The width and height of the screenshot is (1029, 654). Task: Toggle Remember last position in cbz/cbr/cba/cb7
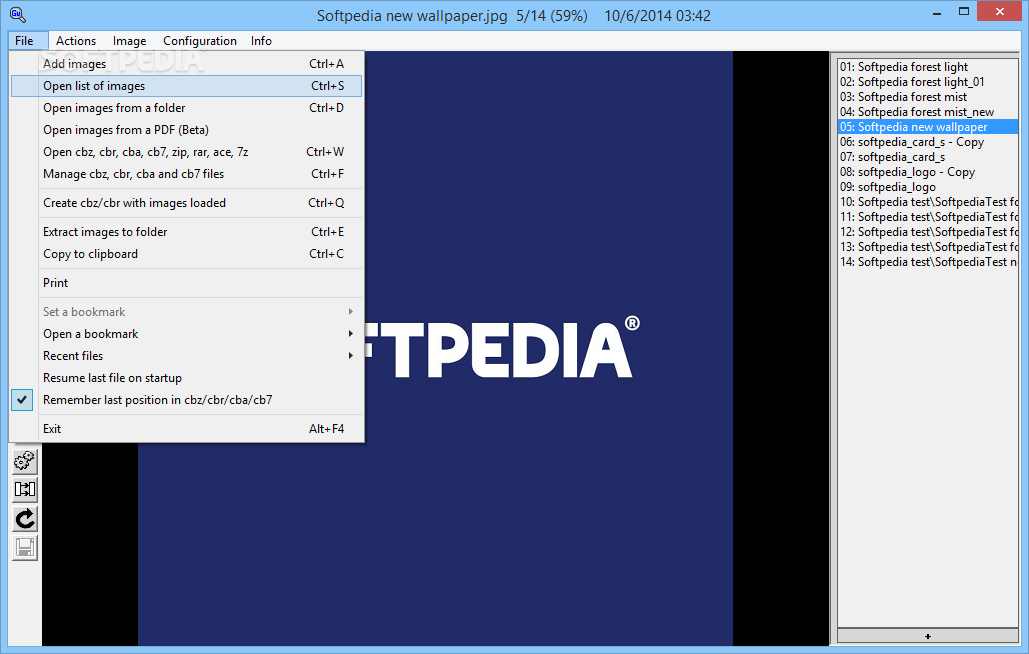tap(187, 399)
